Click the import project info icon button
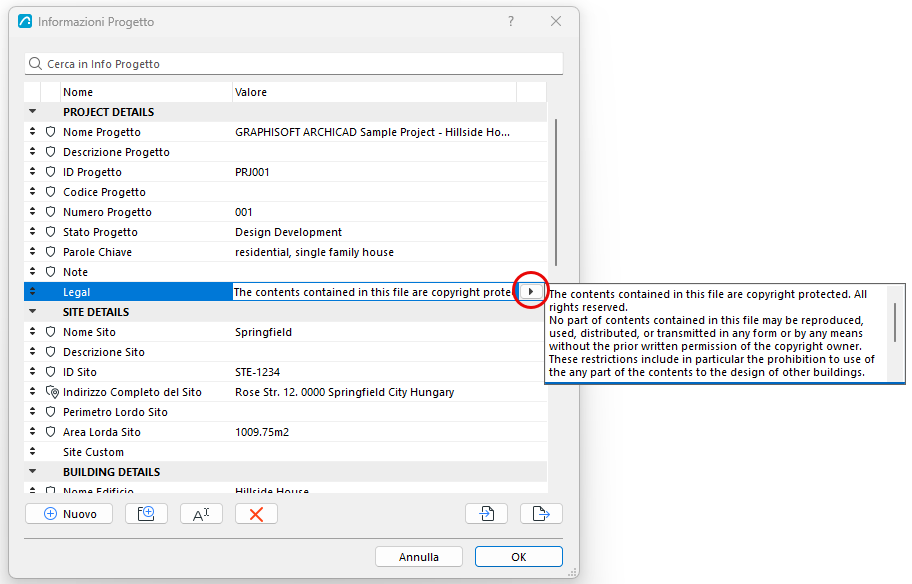Image resolution: width=912 pixels, height=584 pixels. 487,514
